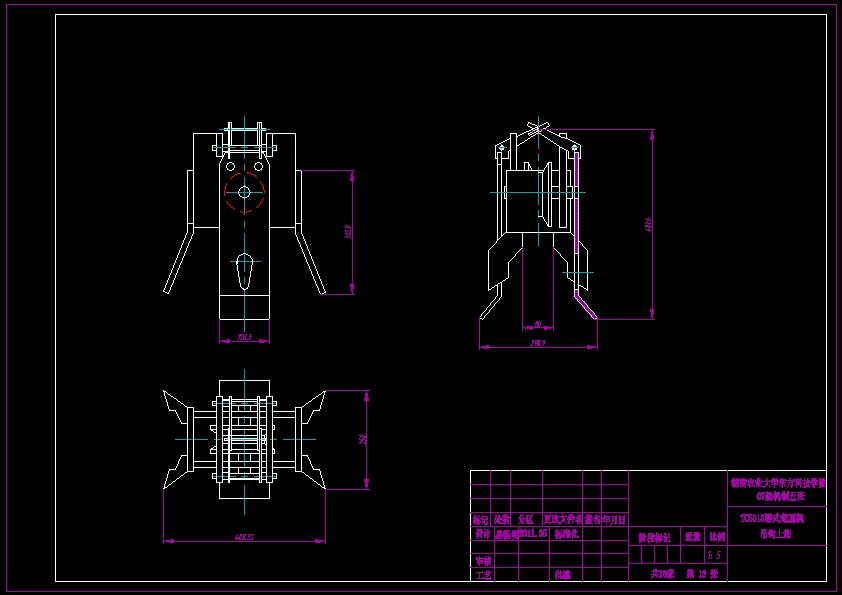Image resolution: width=842 pixels, height=595 pixels.
Task: Select the 07级机制五班 class text
Action: point(780,496)
